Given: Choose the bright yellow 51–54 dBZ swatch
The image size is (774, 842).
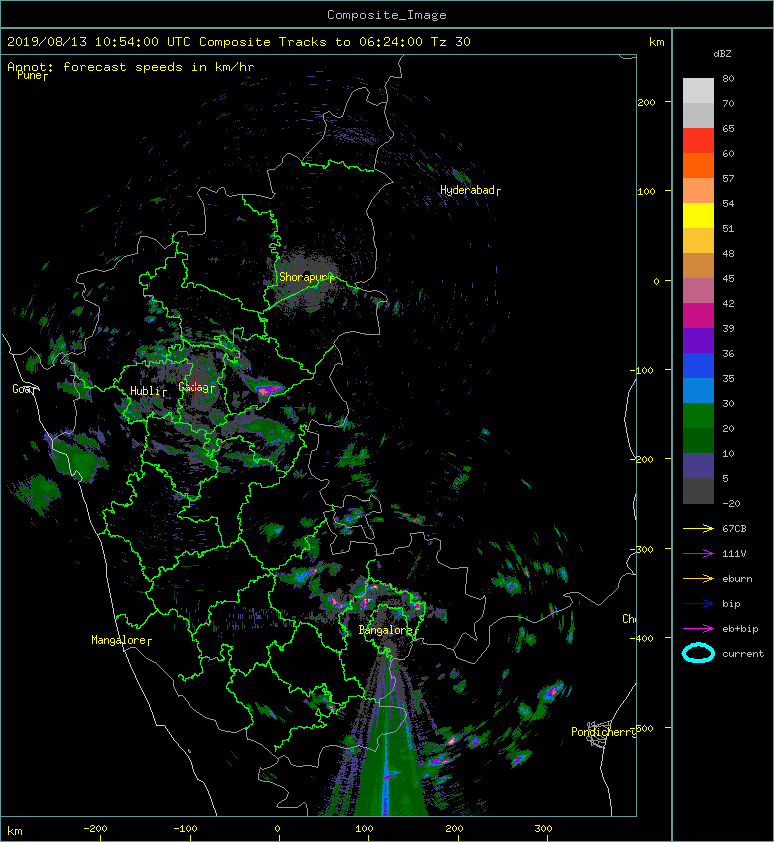Looking at the screenshot, I should (x=698, y=215).
